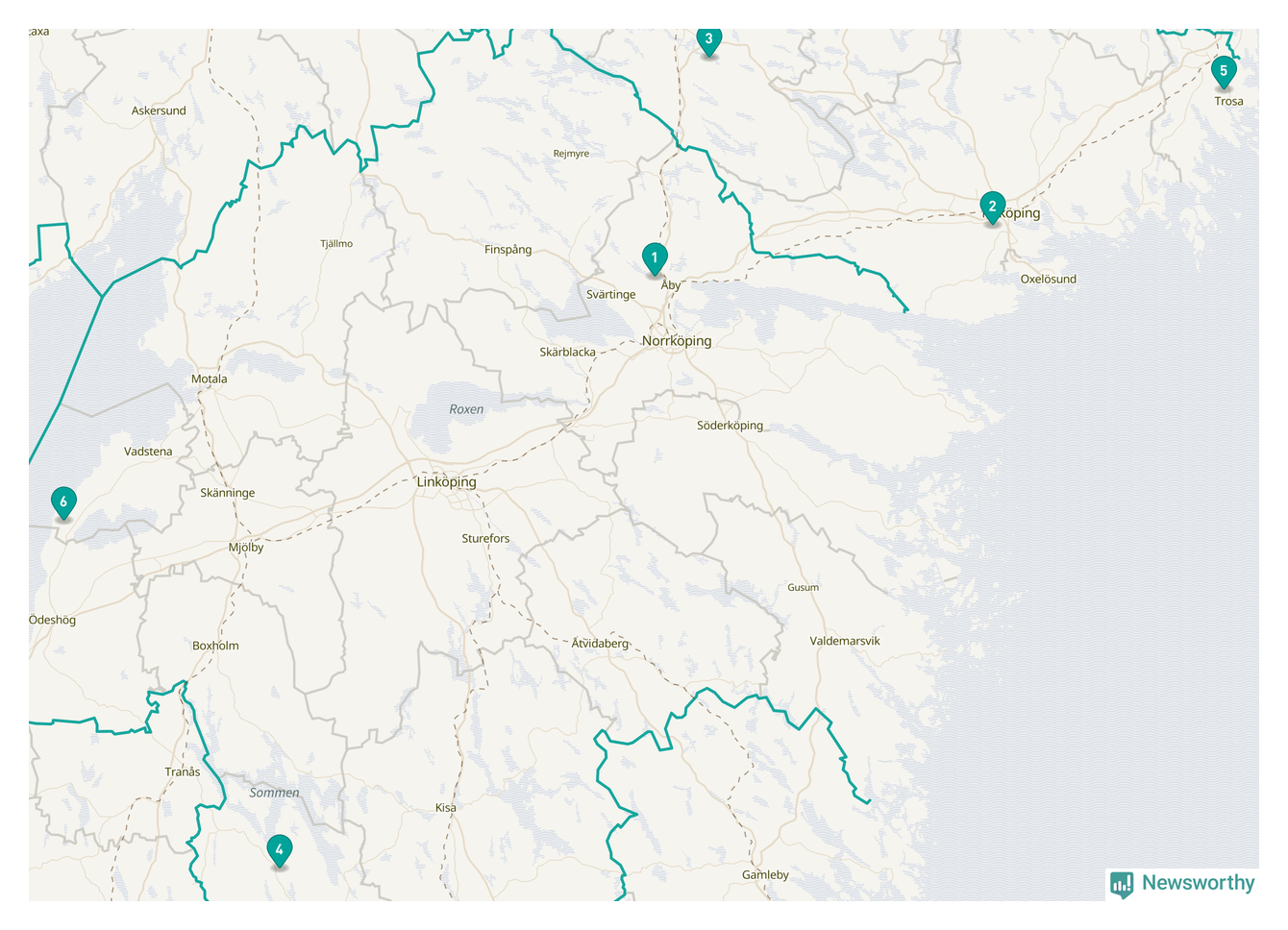
Task: Click the Roxen lake label
Action: pyautogui.click(x=466, y=409)
